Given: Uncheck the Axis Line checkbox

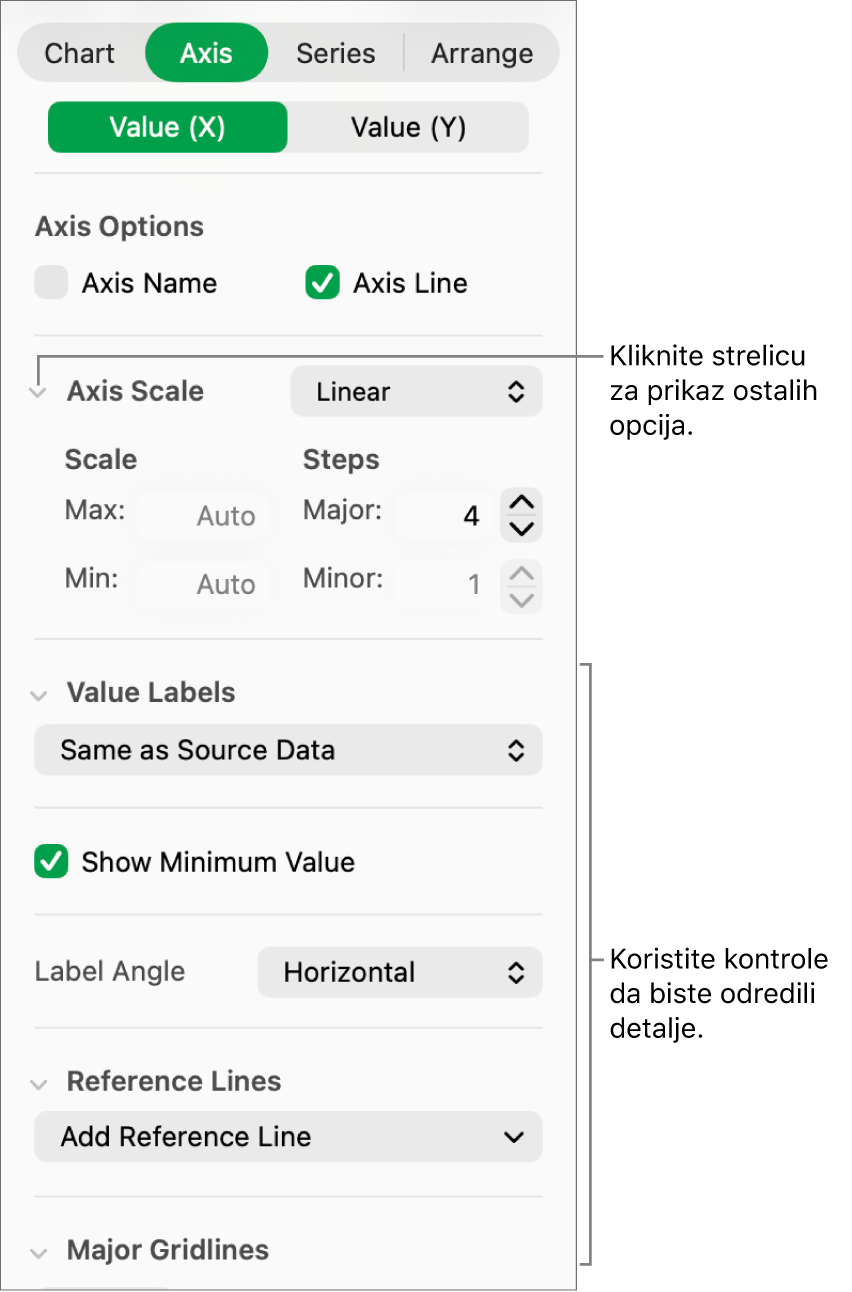Looking at the screenshot, I should click(x=322, y=284).
